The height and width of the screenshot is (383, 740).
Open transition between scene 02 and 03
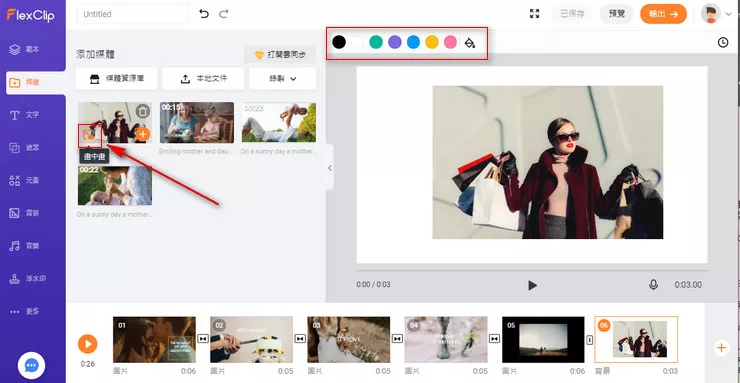click(x=300, y=339)
